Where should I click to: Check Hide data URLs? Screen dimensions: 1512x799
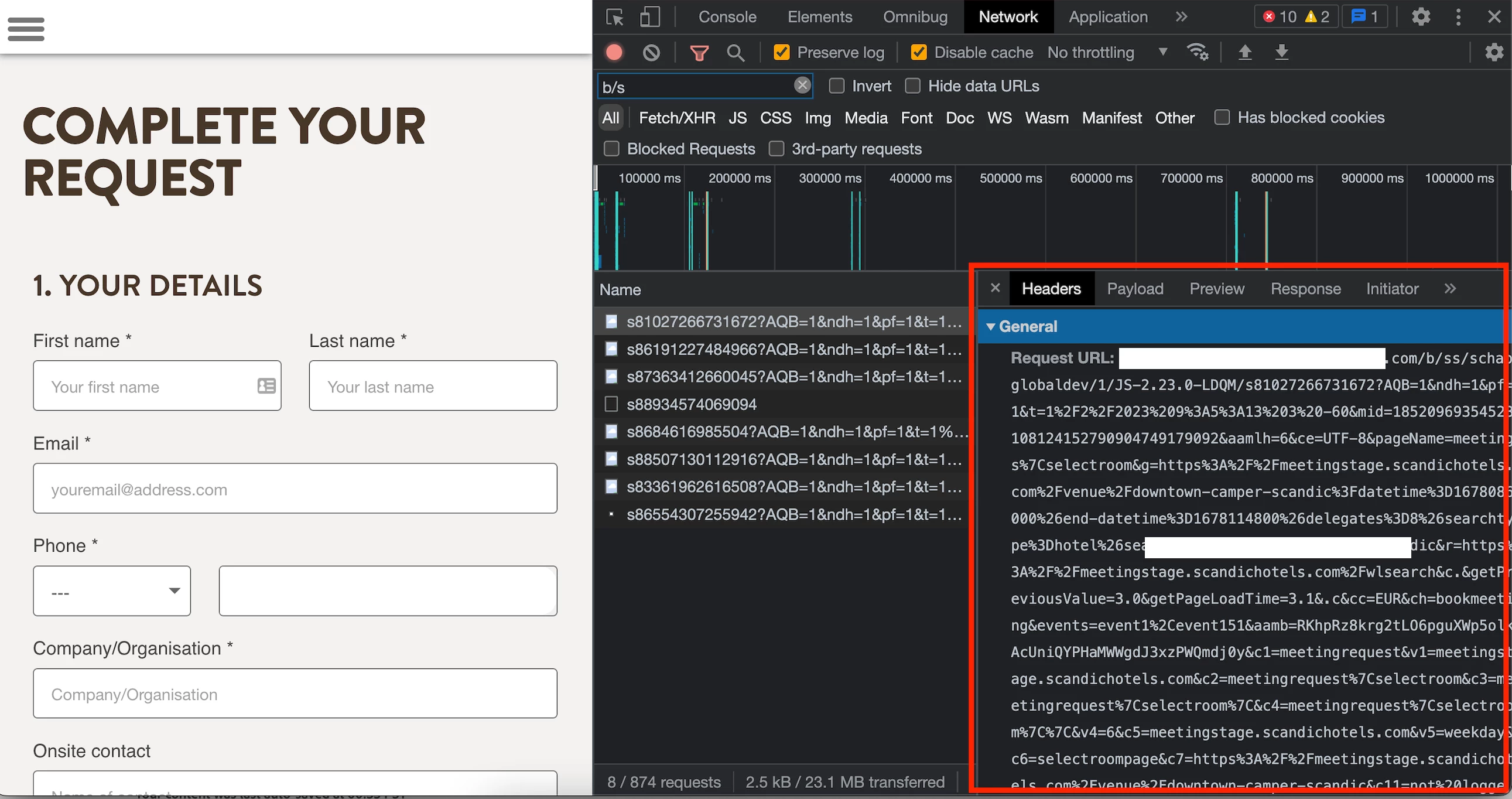912,86
